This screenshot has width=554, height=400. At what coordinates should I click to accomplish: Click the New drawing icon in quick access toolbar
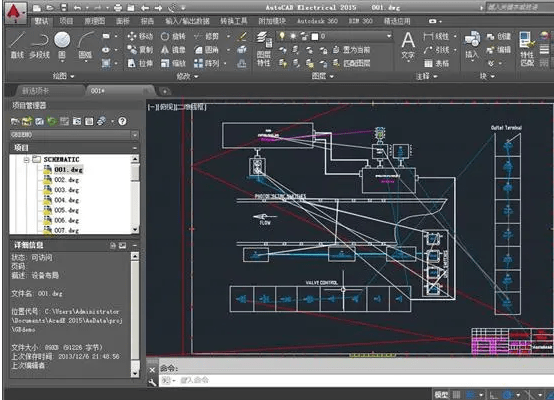pos(37,7)
